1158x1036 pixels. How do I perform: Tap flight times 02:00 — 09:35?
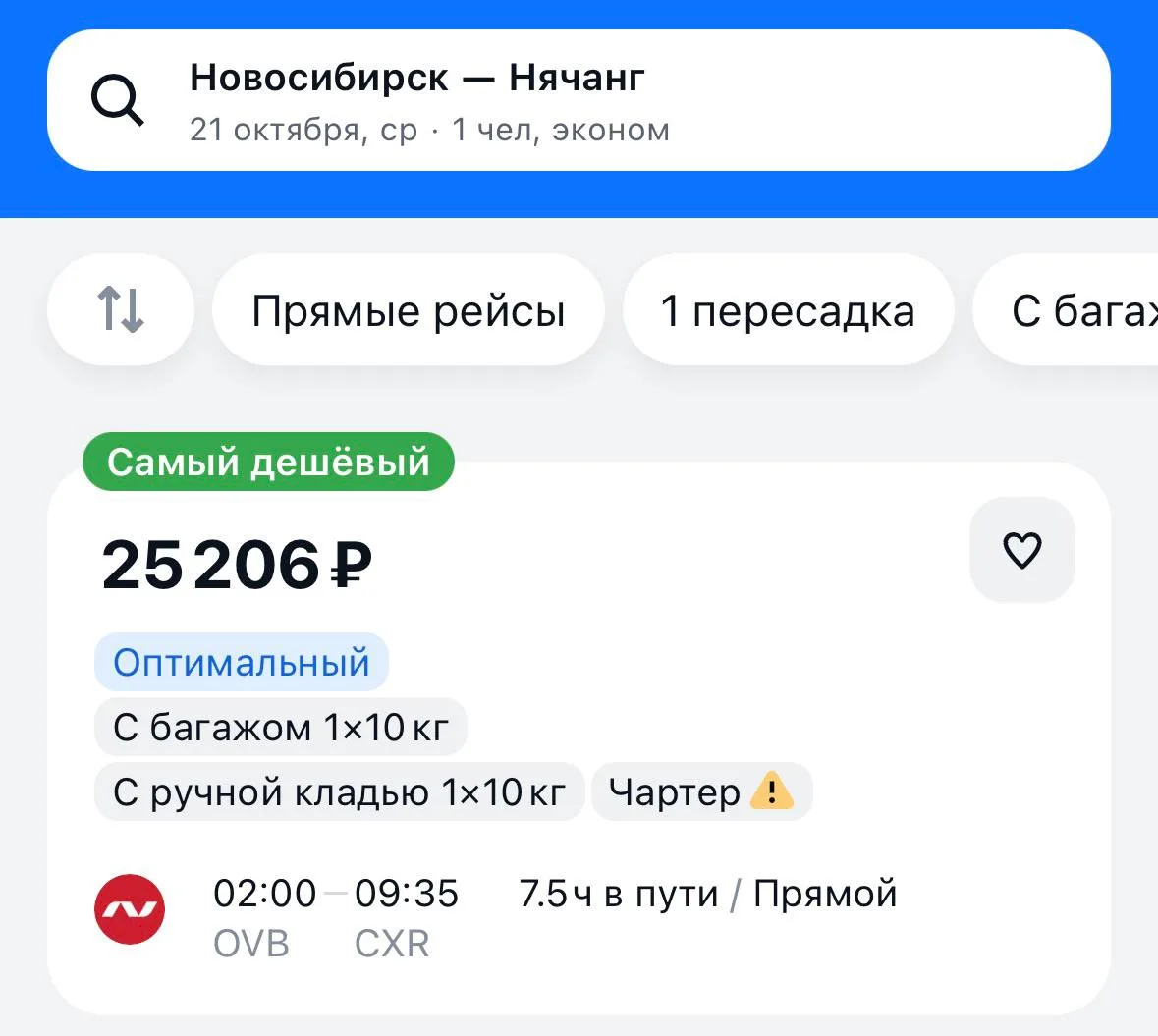(335, 893)
